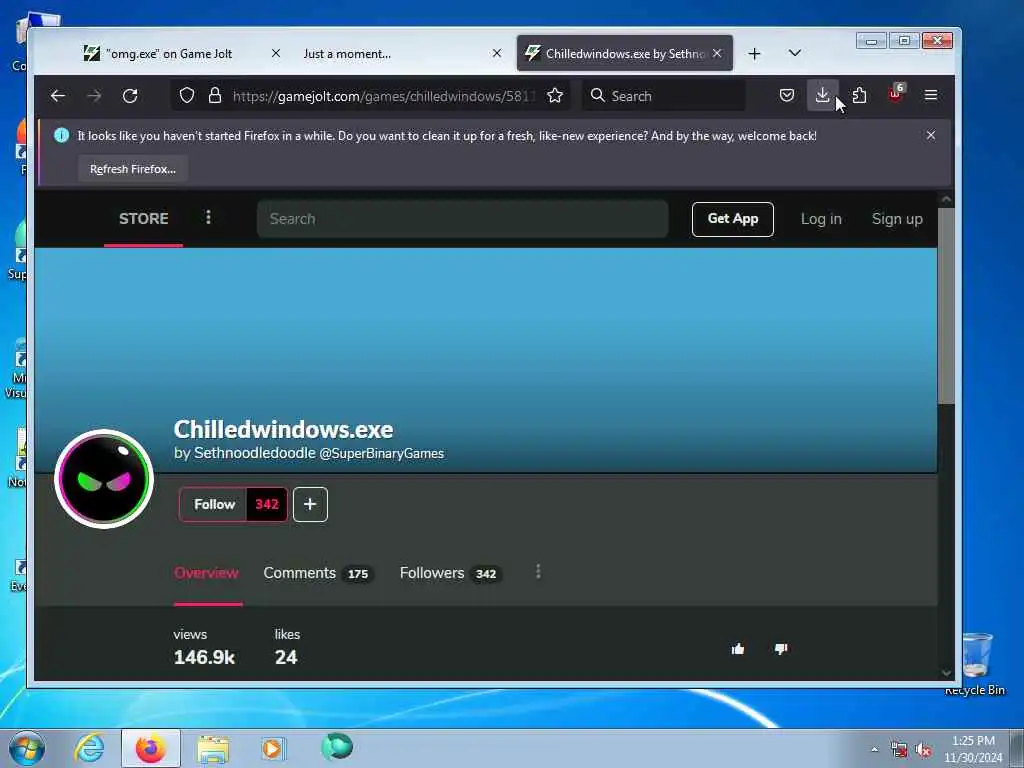Click the padlock site security icon

(x=214, y=95)
